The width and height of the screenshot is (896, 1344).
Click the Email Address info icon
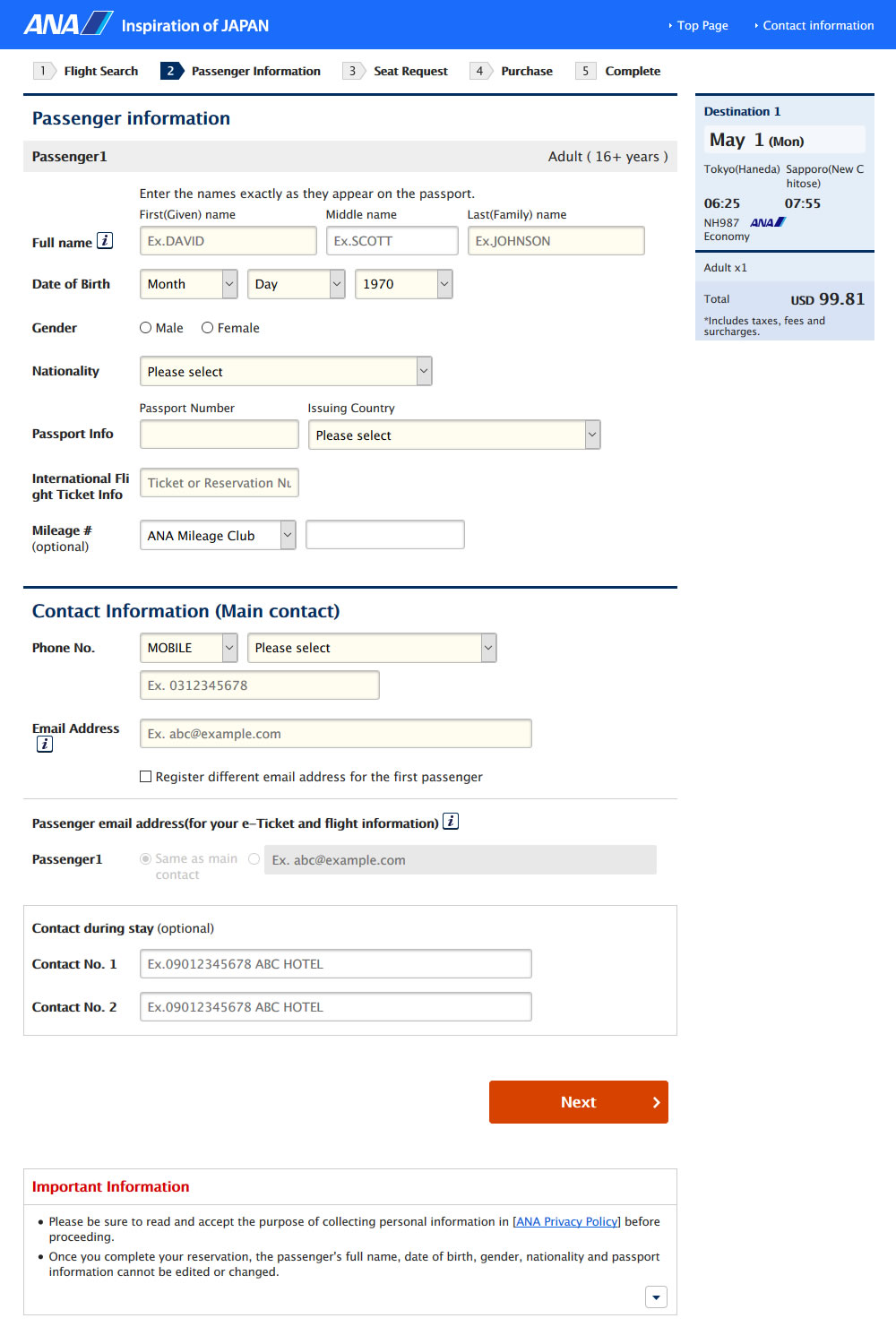[x=45, y=745]
